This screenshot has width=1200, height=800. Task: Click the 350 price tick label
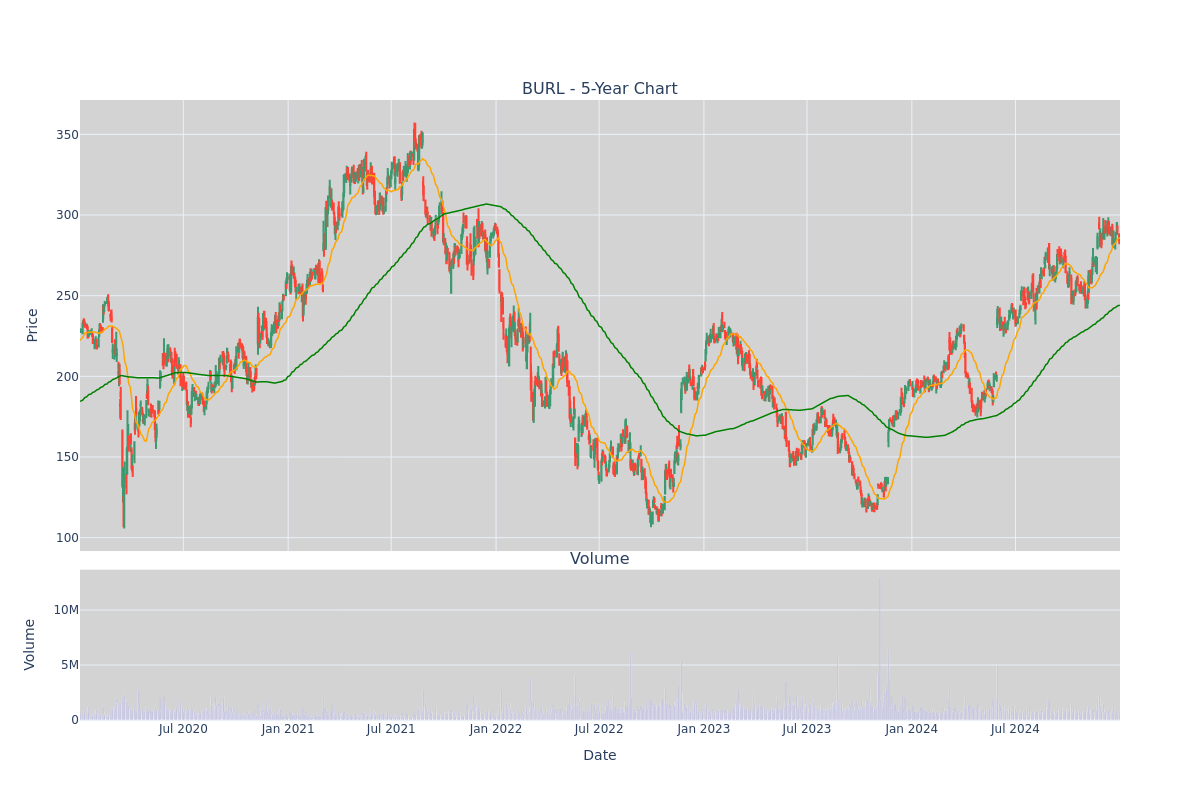tap(67, 135)
